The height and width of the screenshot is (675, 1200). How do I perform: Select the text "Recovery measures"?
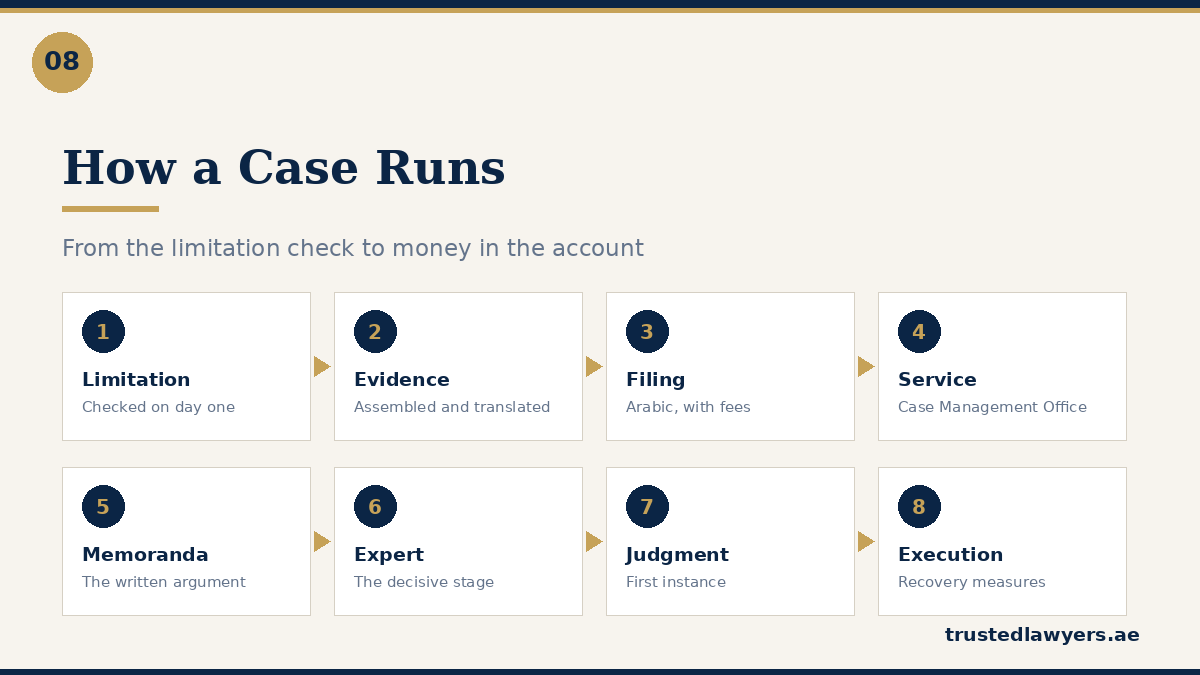pos(972,582)
